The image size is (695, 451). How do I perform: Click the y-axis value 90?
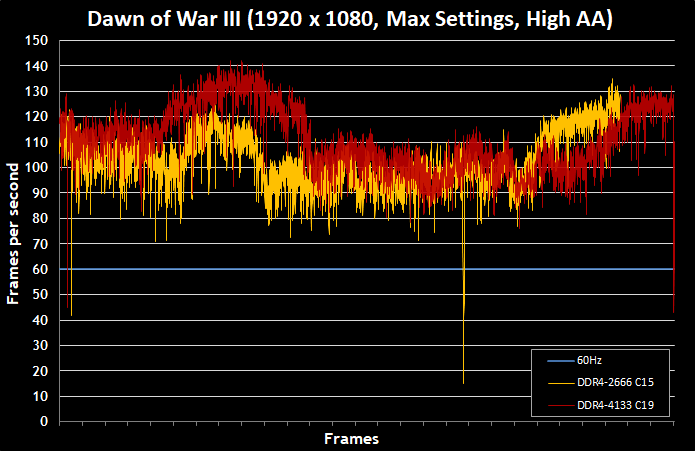point(40,193)
